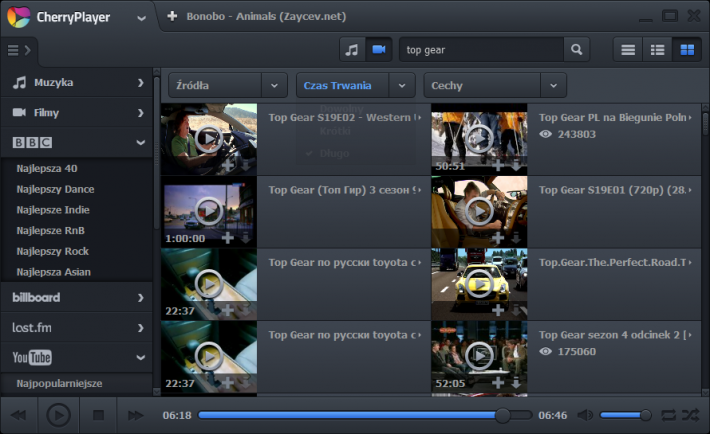Expand the Muzyka section
The height and width of the screenshot is (434, 710).
77,82
